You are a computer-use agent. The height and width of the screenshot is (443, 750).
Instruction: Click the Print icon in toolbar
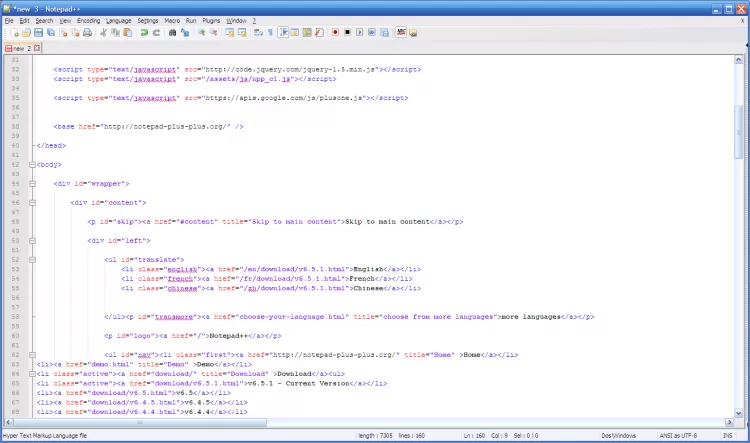(88, 32)
